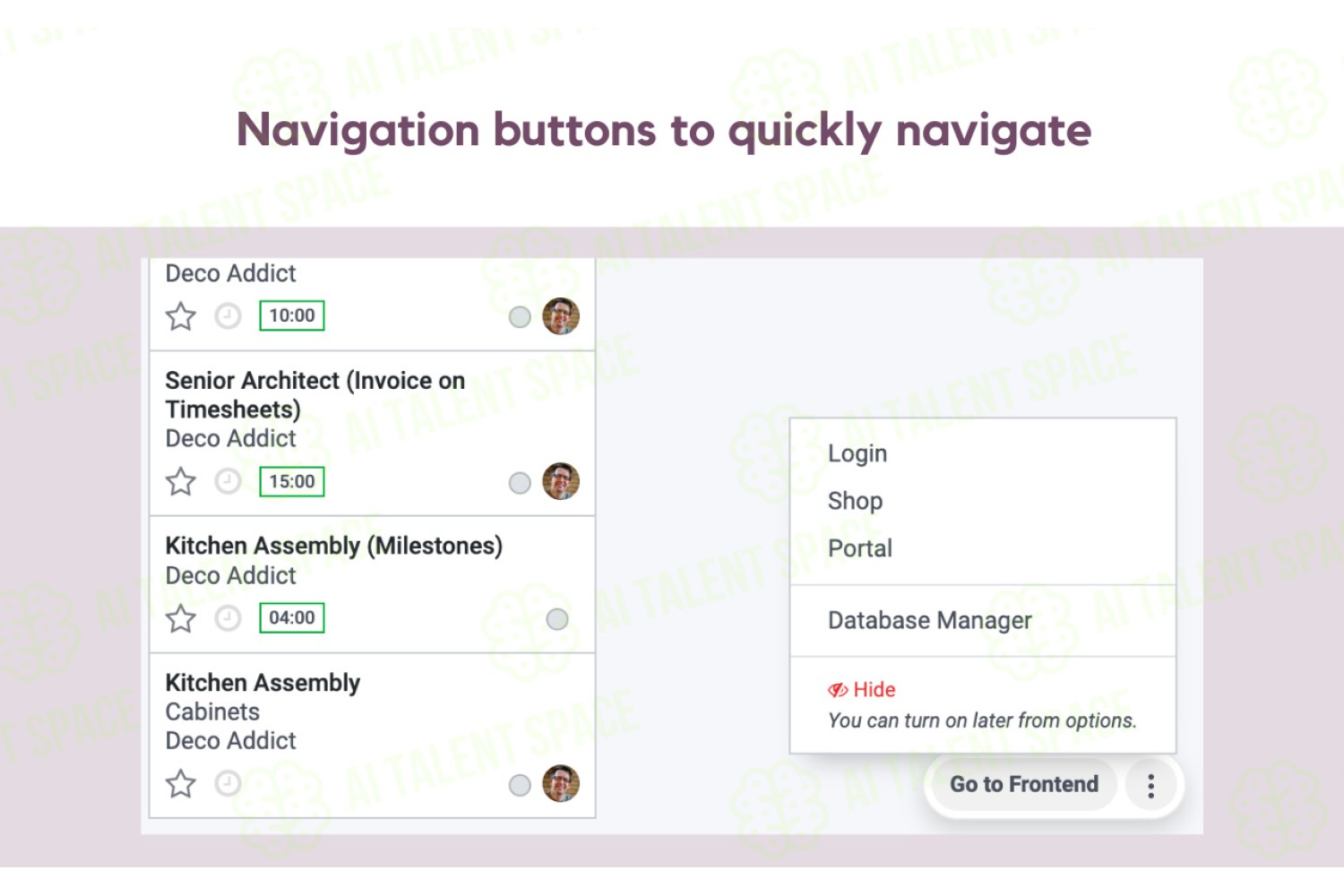This screenshot has width=1344, height=896.
Task: Star the Deco Addict 10:00 task
Action: [x=181, y=316]
